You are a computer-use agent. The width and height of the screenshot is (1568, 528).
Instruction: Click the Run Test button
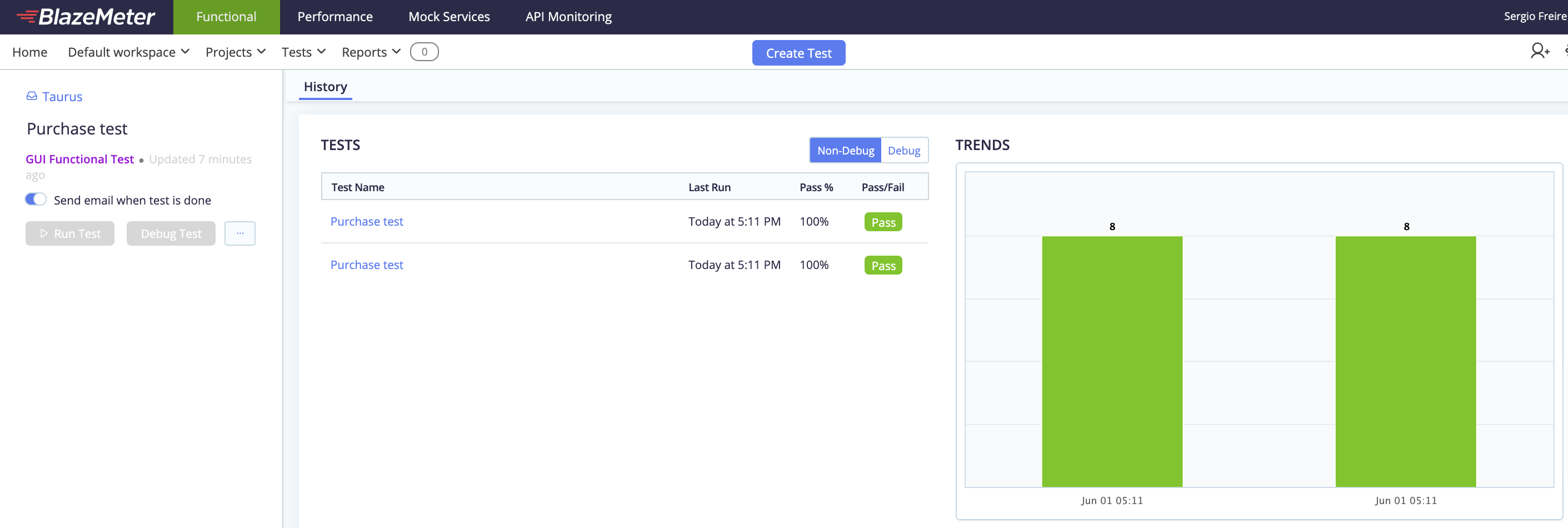click(x=70, y=233)
